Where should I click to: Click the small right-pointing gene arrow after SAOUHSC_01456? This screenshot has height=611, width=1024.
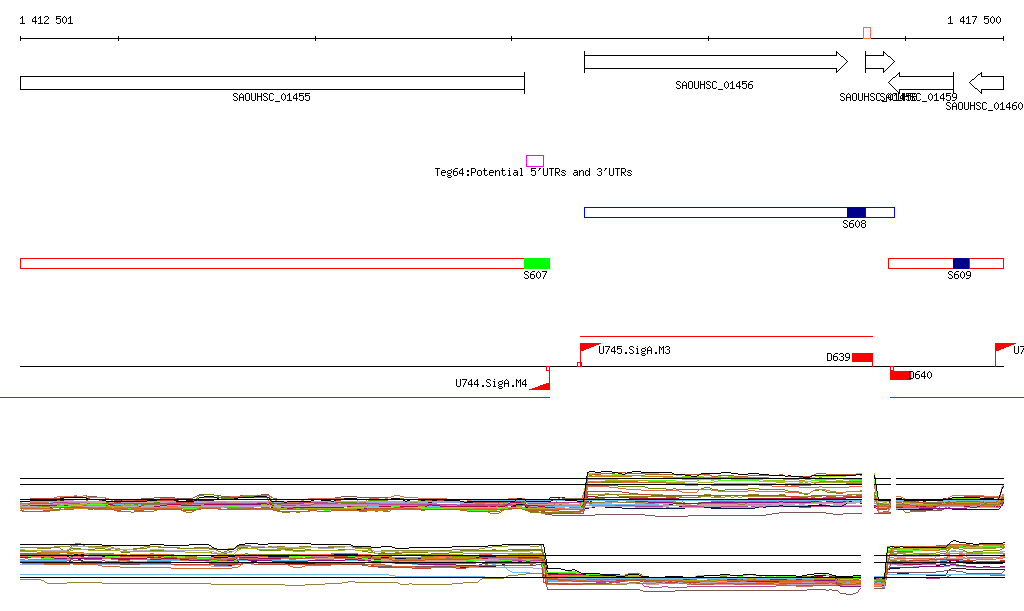pyautogui.click(x=880, y=62)
